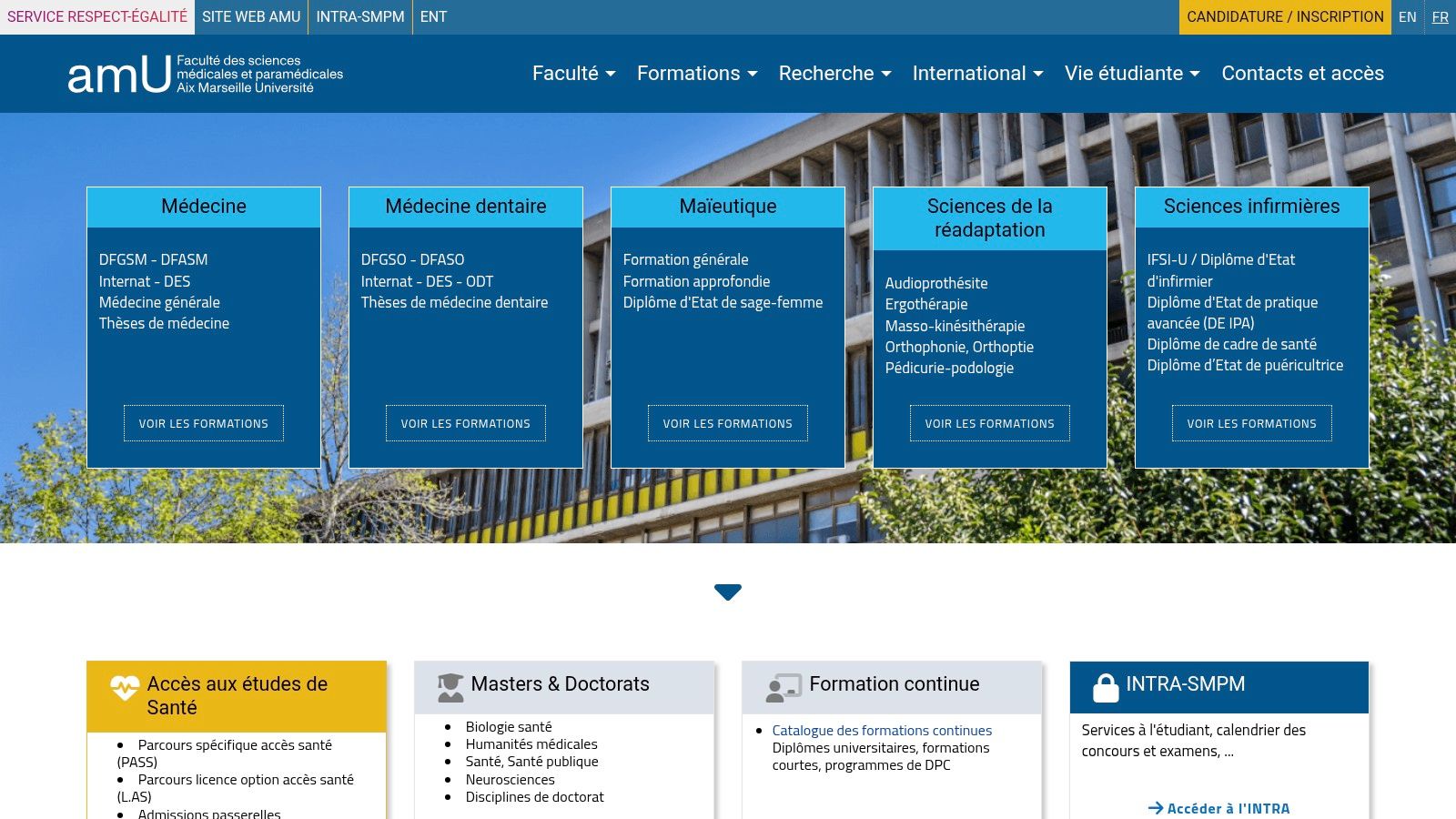Open the Service Respect-Égalité link
Viewport: 1456px width, 819px height.
point(97,17)
